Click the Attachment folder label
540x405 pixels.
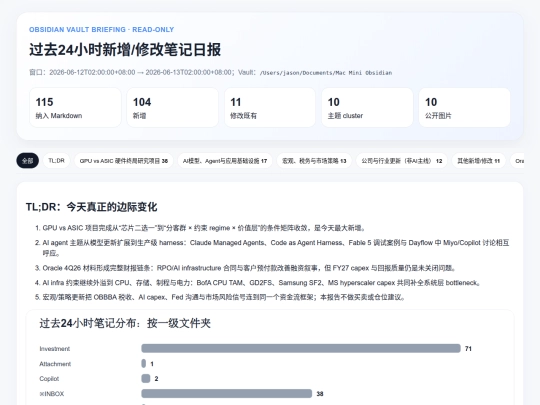pos(55,364)
